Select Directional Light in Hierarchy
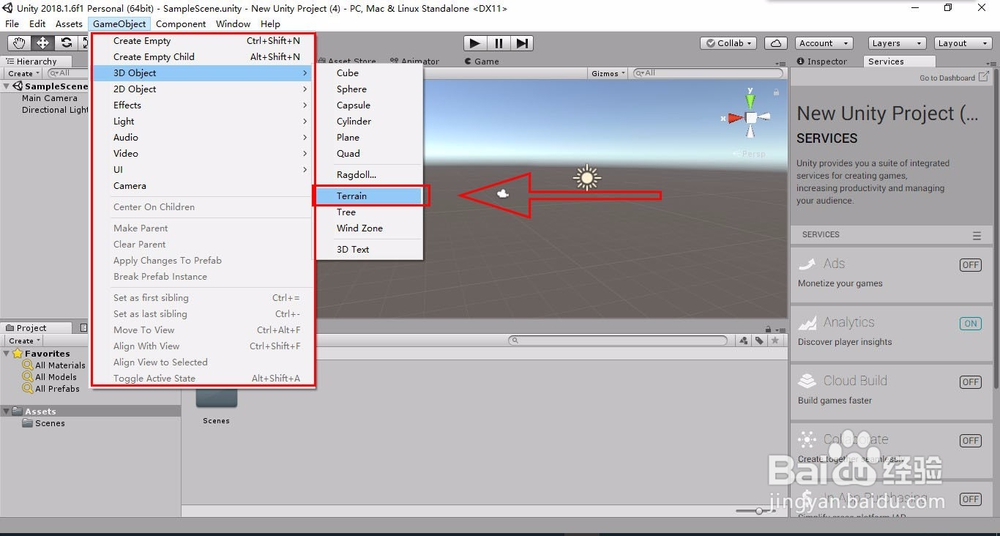 tap(55, 110)
